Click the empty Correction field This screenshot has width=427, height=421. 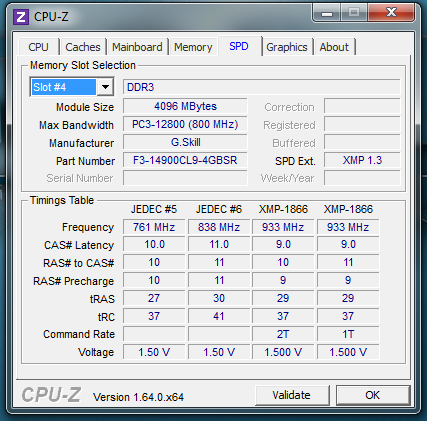click(x=362, y=106)
